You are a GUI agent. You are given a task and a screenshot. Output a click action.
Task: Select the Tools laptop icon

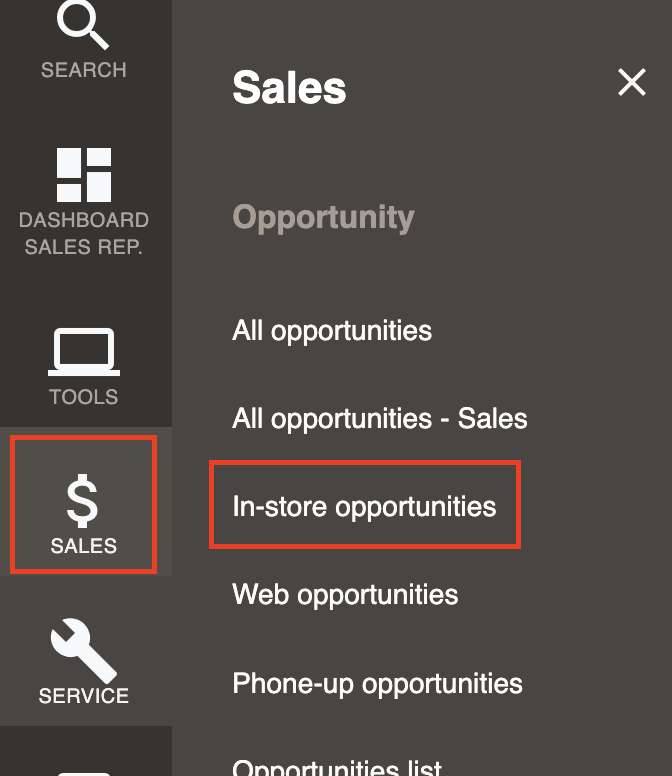(84, 352)
